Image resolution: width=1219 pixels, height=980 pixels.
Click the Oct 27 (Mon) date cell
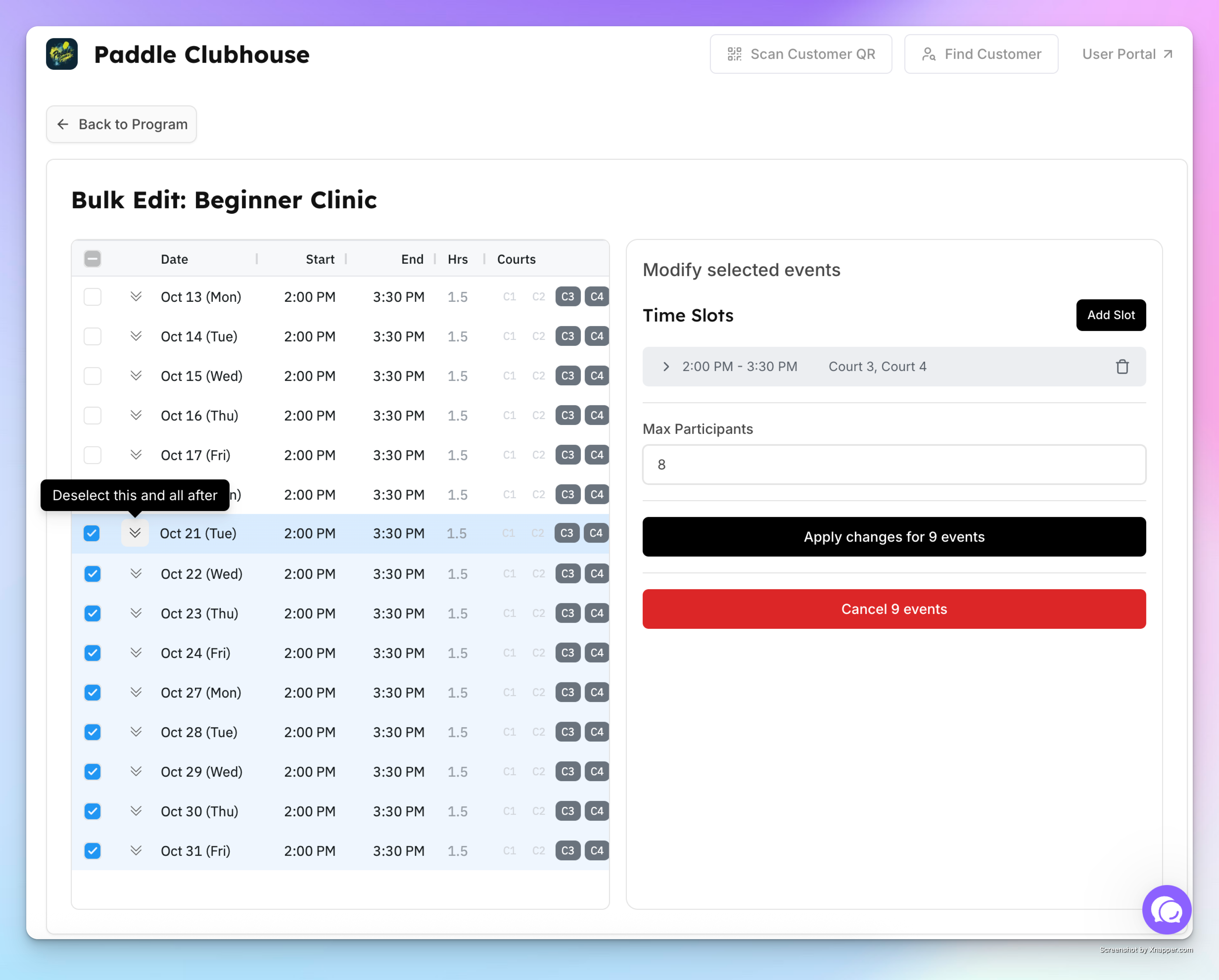(x=201, y=693)
